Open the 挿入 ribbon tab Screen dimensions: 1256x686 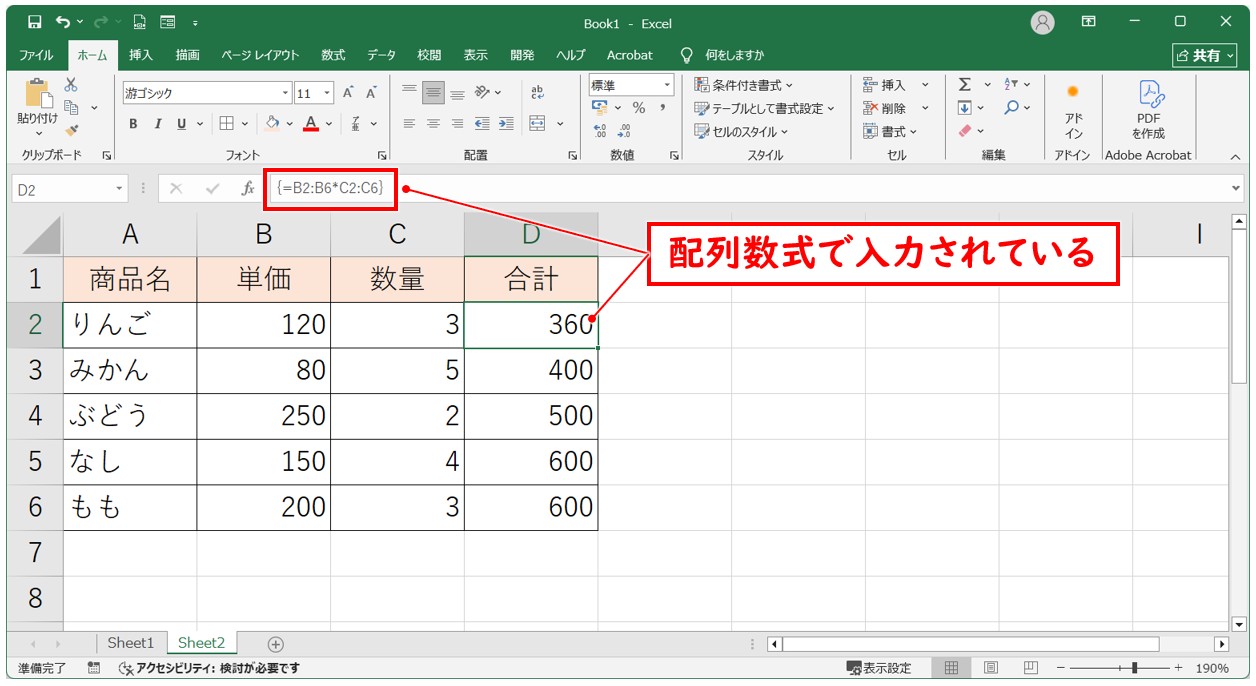click(x=141, y=55)
